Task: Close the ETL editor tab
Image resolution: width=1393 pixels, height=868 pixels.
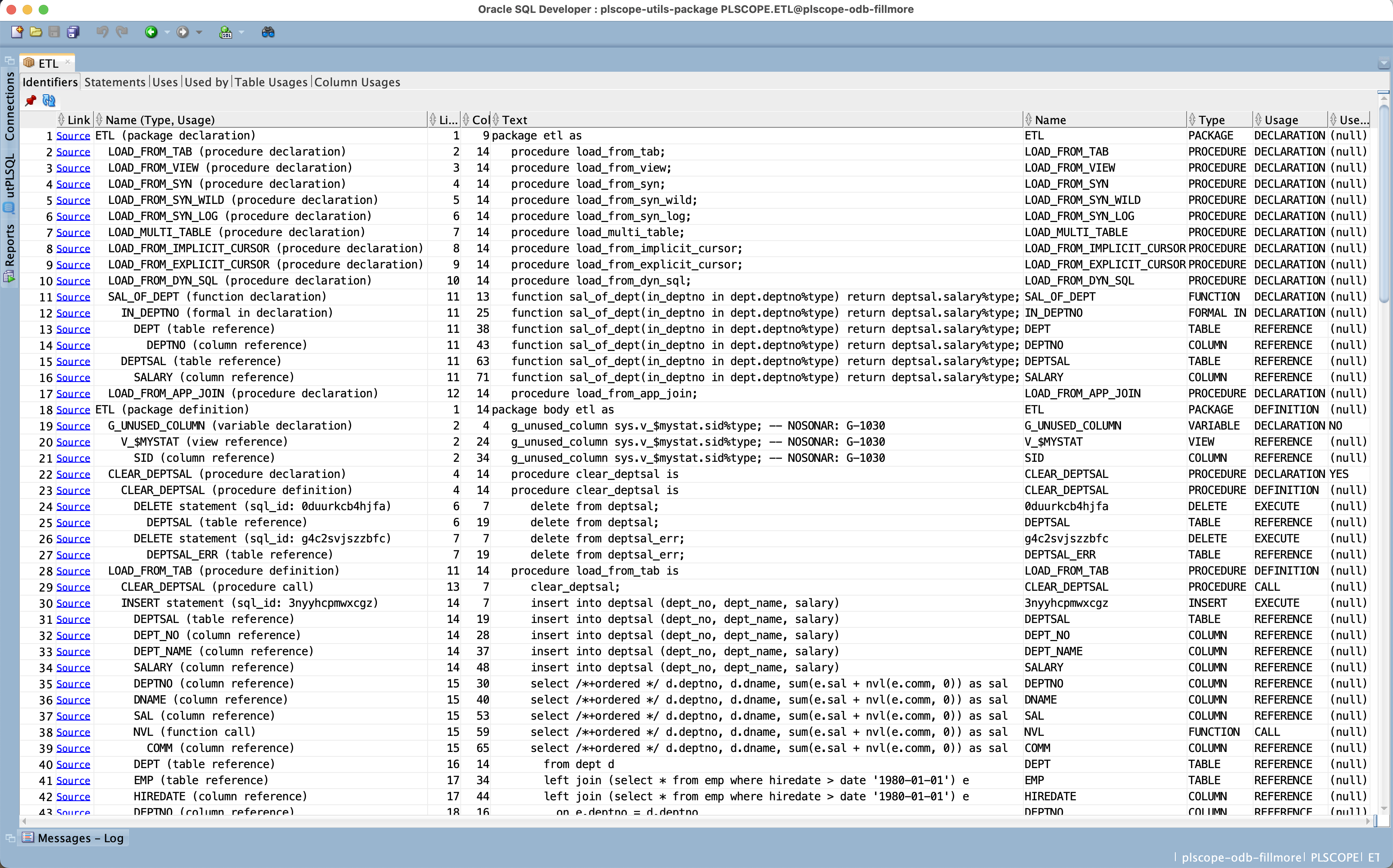Action: (x=68, y=61)
